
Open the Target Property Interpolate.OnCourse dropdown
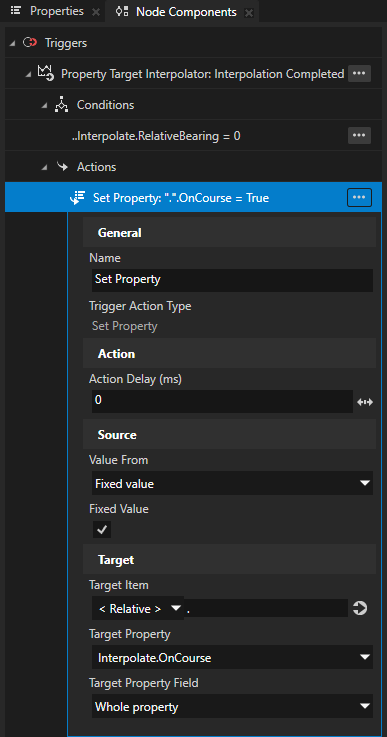[232, 658]
